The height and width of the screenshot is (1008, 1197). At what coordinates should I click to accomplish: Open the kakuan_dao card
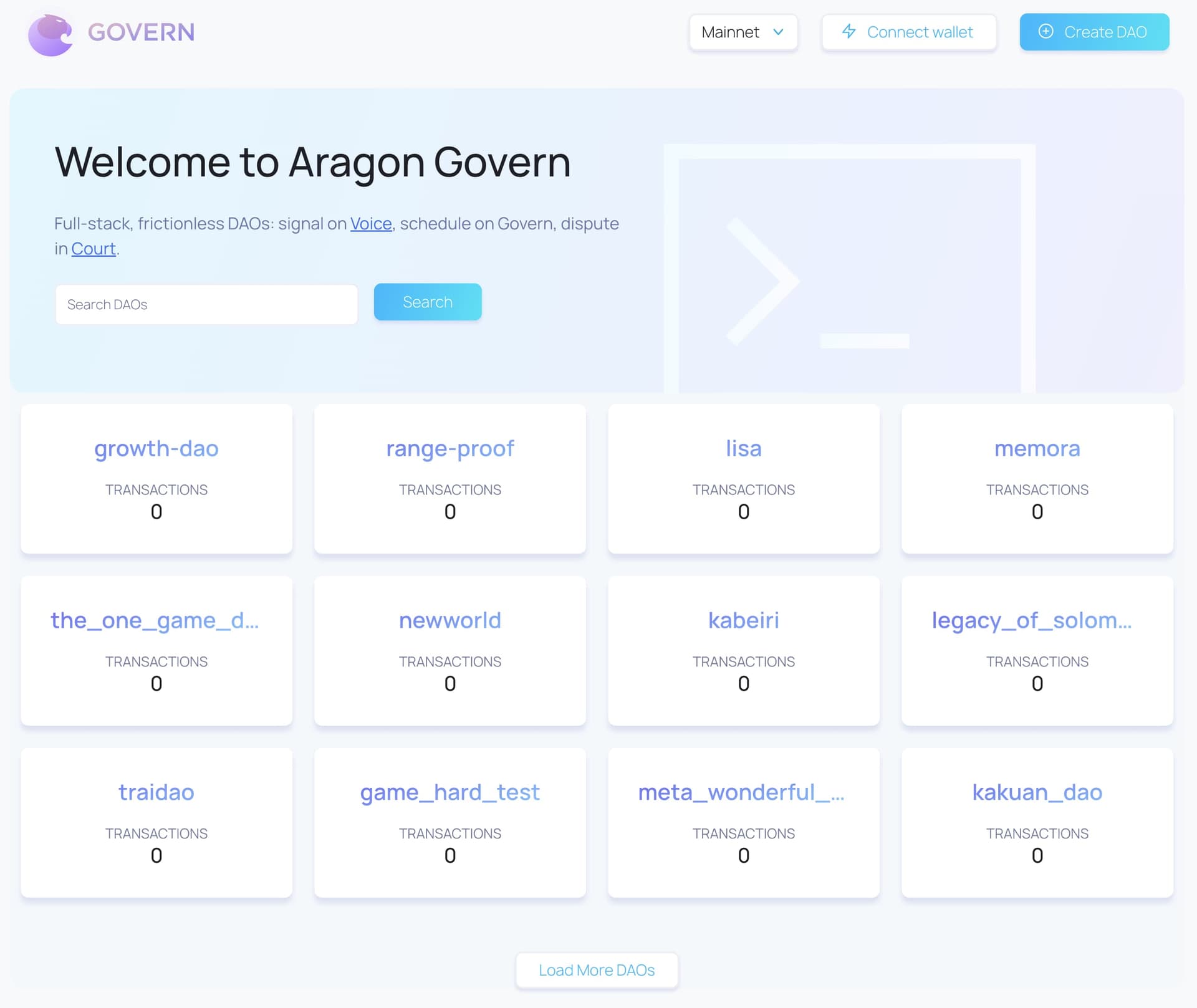[x=1037, y=792]
